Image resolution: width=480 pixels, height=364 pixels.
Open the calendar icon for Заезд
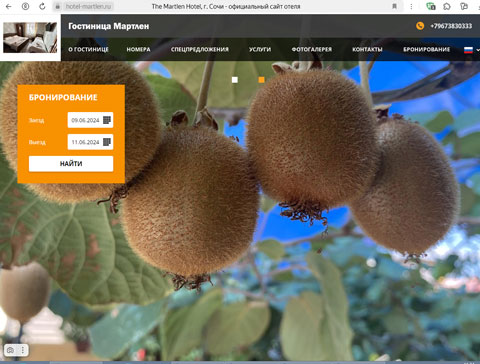(x=107, y=120)
